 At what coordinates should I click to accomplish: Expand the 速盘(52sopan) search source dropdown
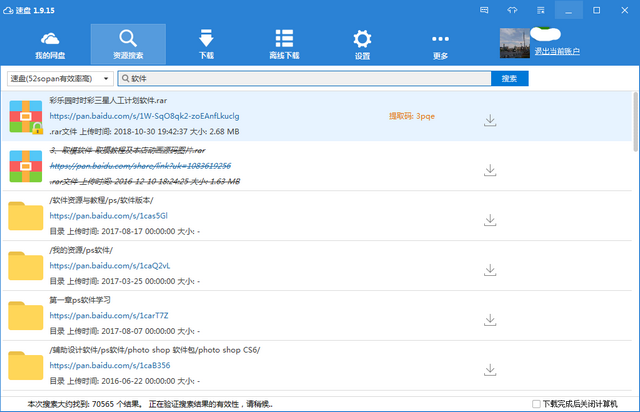point(60,78)
